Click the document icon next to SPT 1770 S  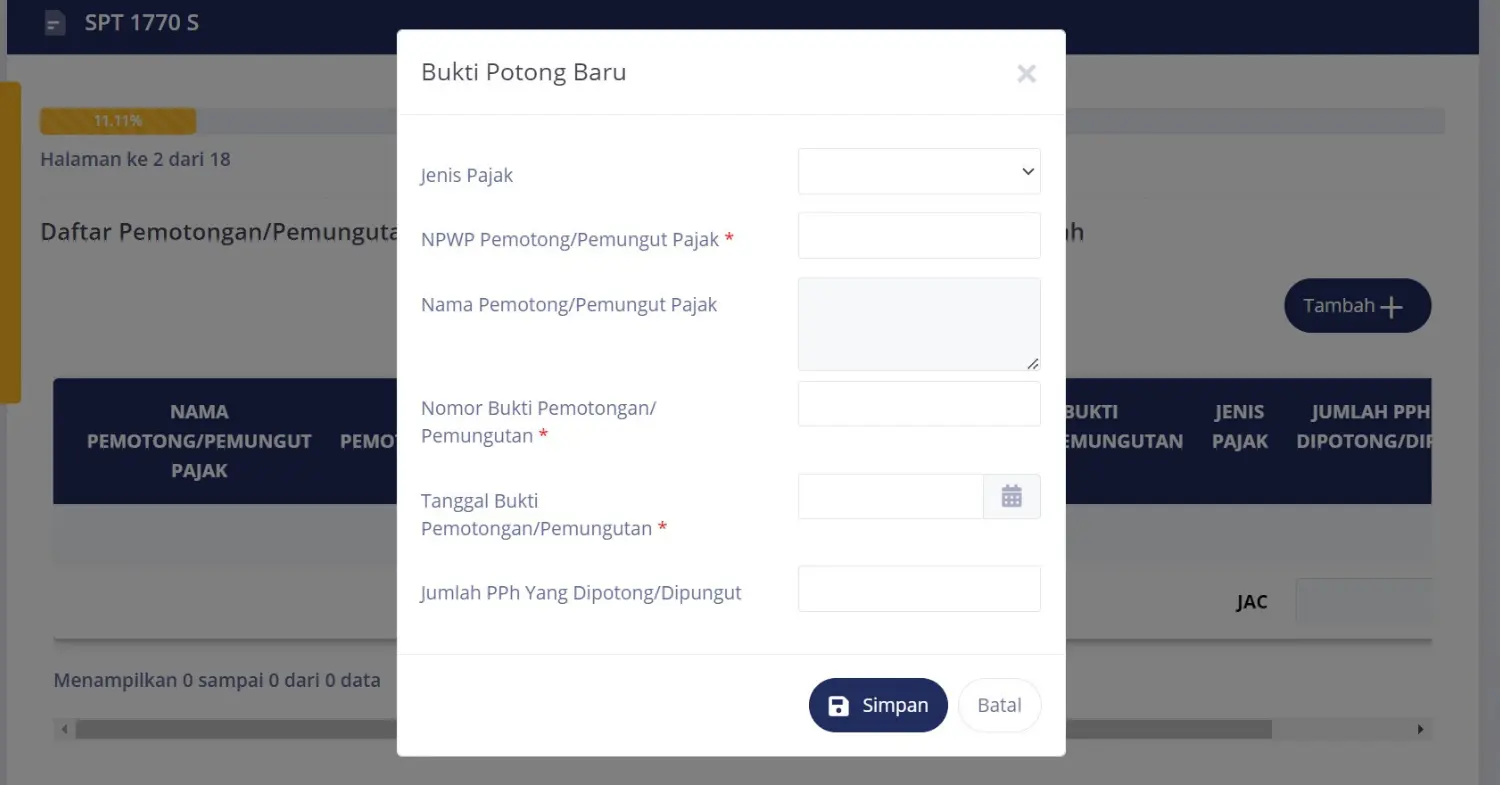click(x=54, y=21)
